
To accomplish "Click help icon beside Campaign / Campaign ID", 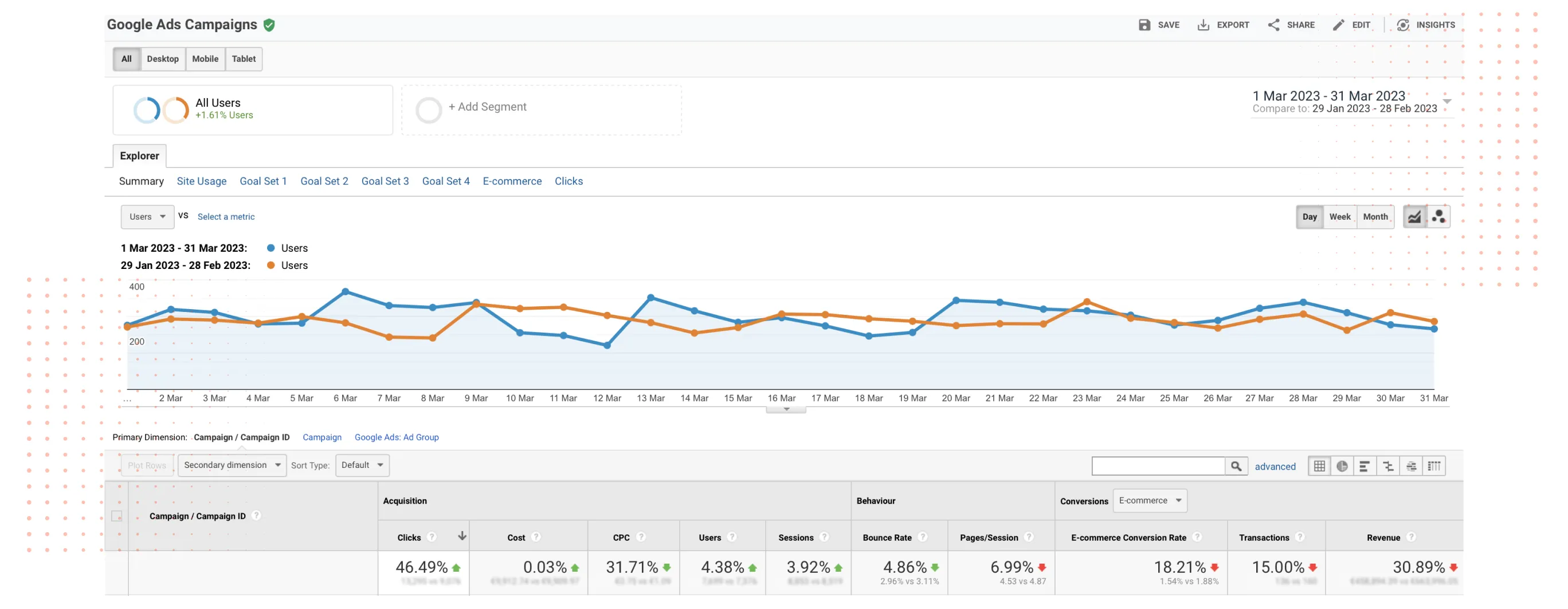I will [x=256, y=516].
